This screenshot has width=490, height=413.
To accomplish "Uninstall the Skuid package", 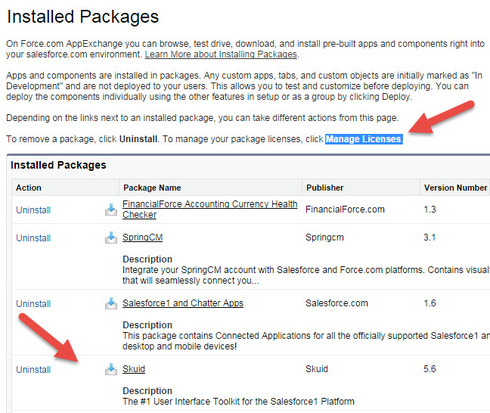I will [x=33, y=369].
